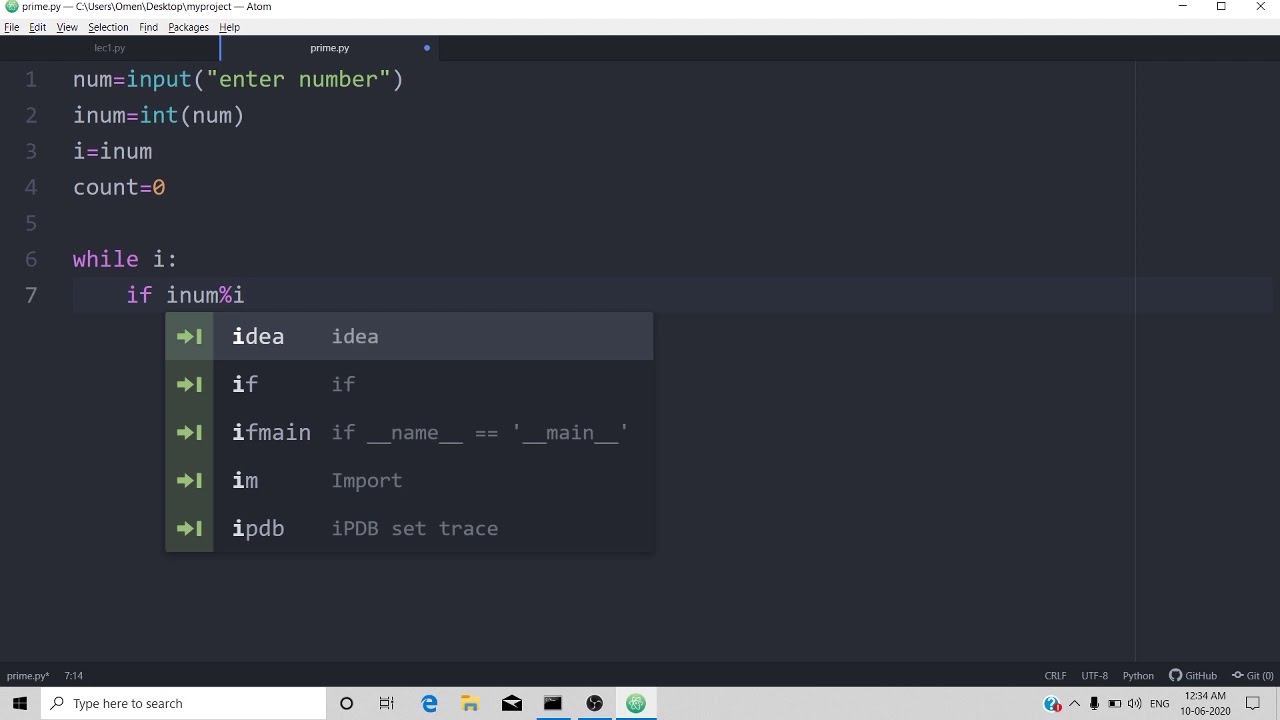This screenshot has height=720, width=1280.
Task: Change UTF-8 file encoding
Action: 1094,676
